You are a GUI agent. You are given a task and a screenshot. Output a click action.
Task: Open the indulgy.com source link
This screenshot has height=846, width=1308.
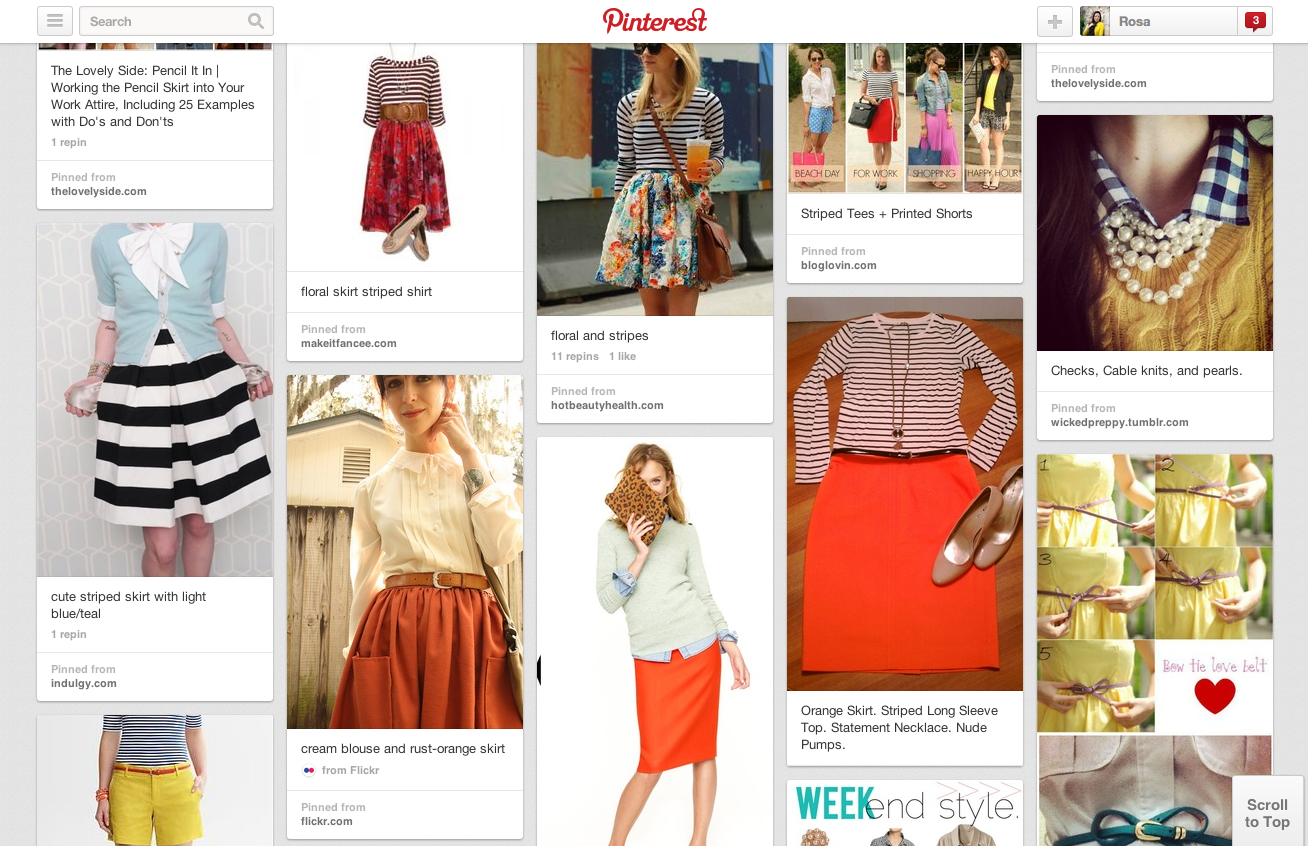tap(84, 683)
